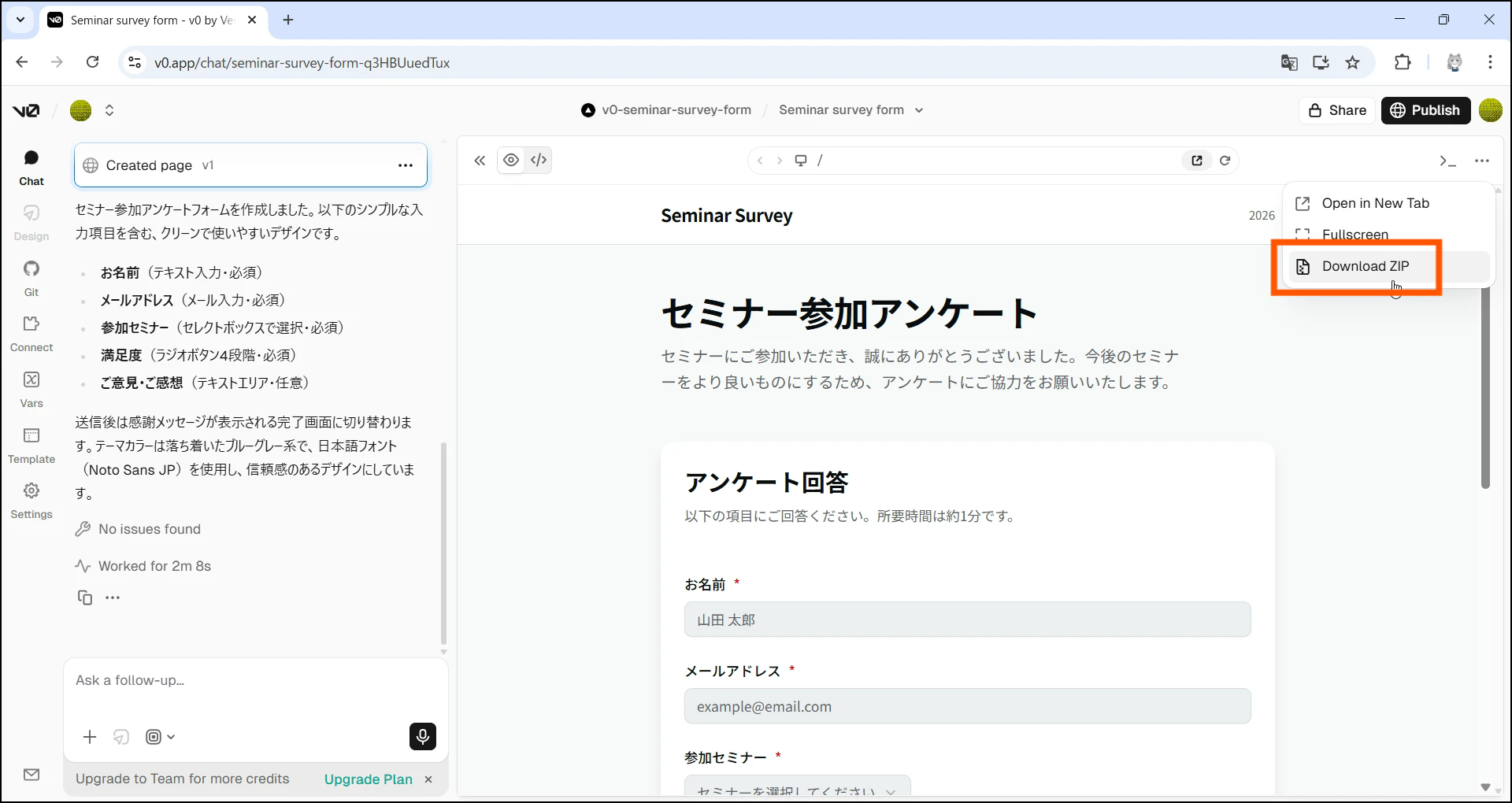Click the Publish button
The height and width of the screenshot is (803, 1512).
(x=1425, y=110)
